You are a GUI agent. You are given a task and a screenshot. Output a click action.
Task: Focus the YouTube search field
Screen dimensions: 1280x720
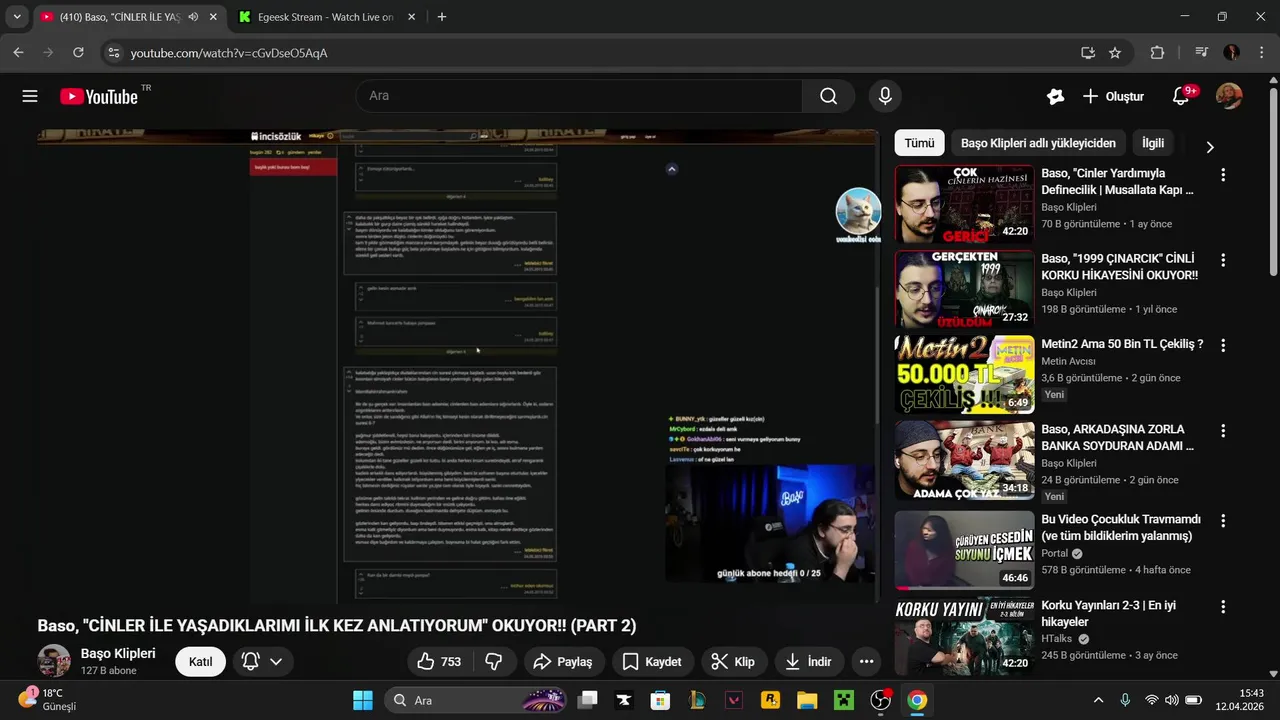(579, 96)
